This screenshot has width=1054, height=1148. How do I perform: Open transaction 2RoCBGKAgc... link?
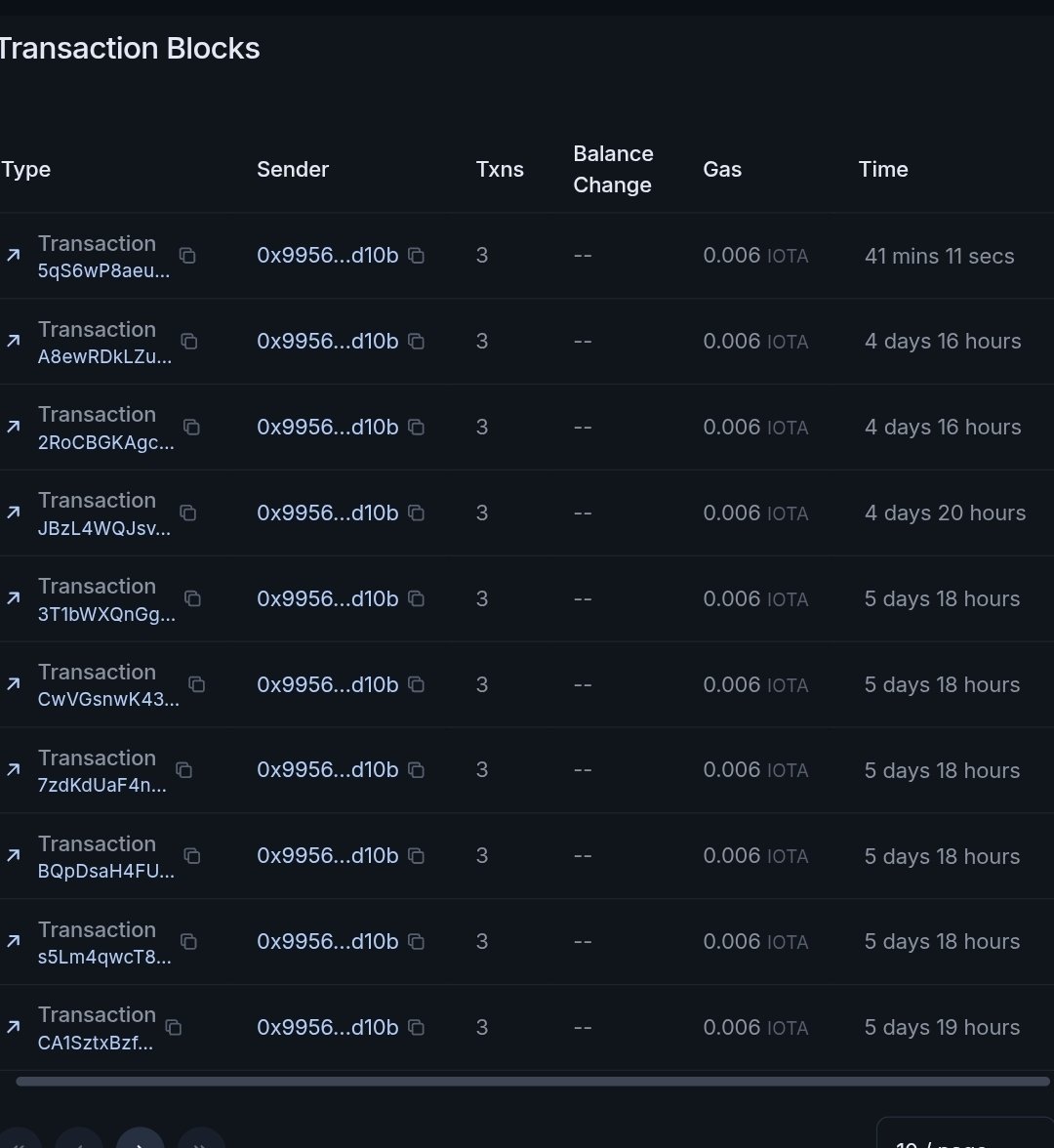tap(106, 442)
